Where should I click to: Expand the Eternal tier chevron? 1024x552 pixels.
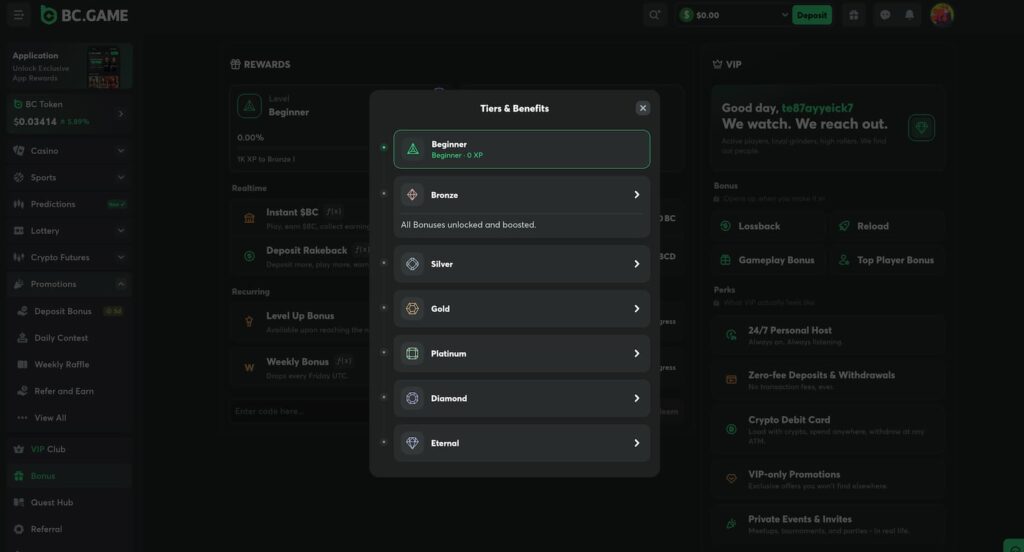636,443
